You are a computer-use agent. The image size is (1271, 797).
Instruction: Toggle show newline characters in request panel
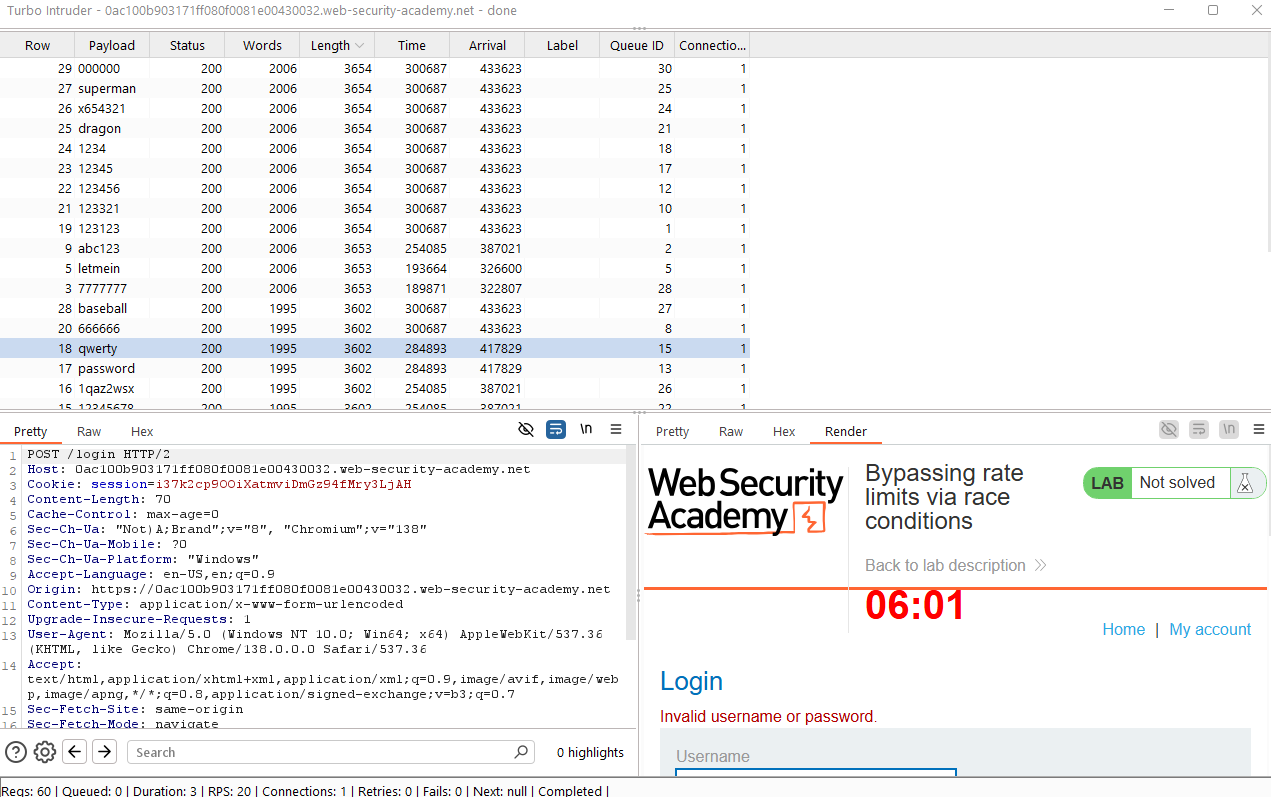click(586, 429)
